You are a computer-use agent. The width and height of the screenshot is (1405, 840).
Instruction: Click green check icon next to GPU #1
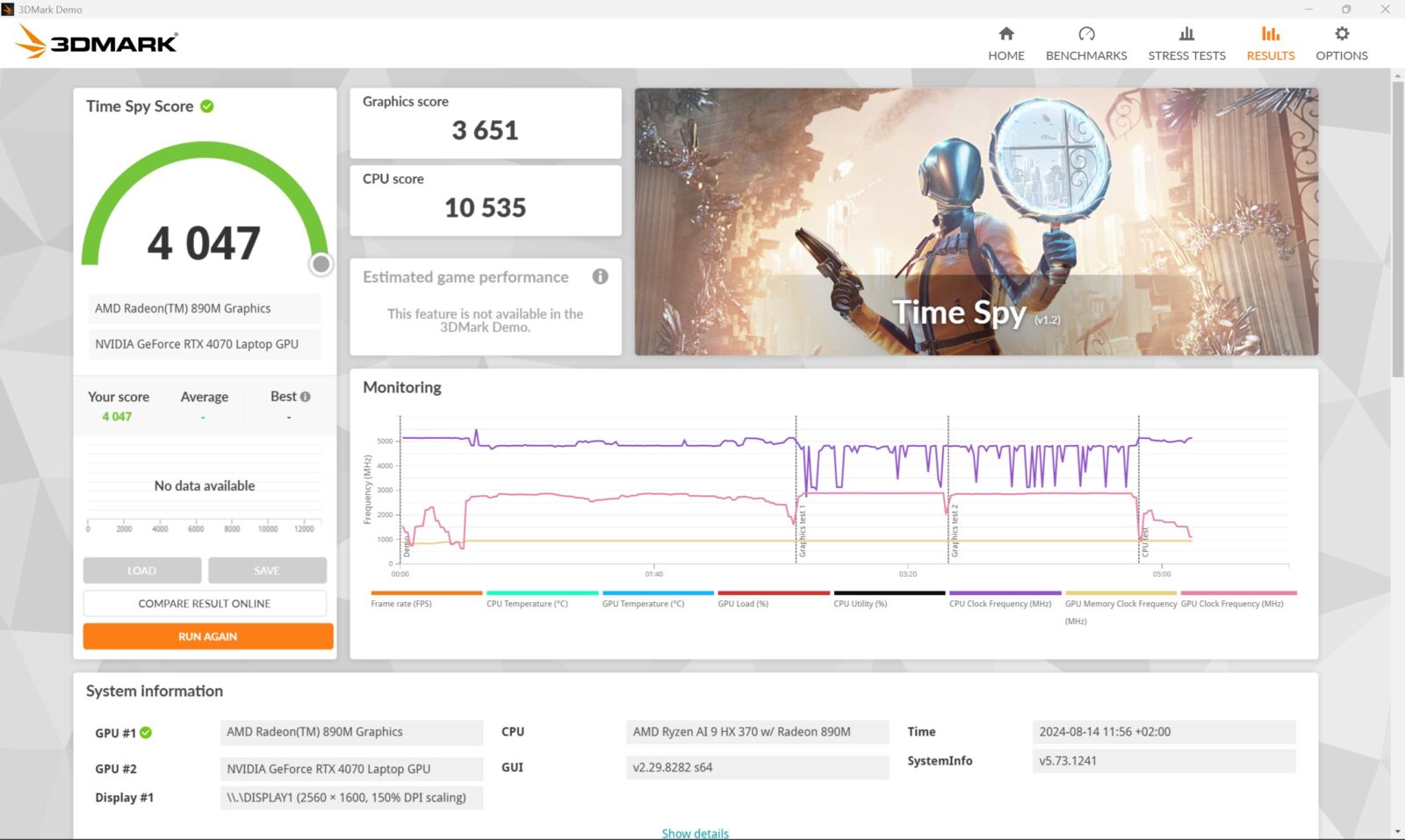[146, 733]
